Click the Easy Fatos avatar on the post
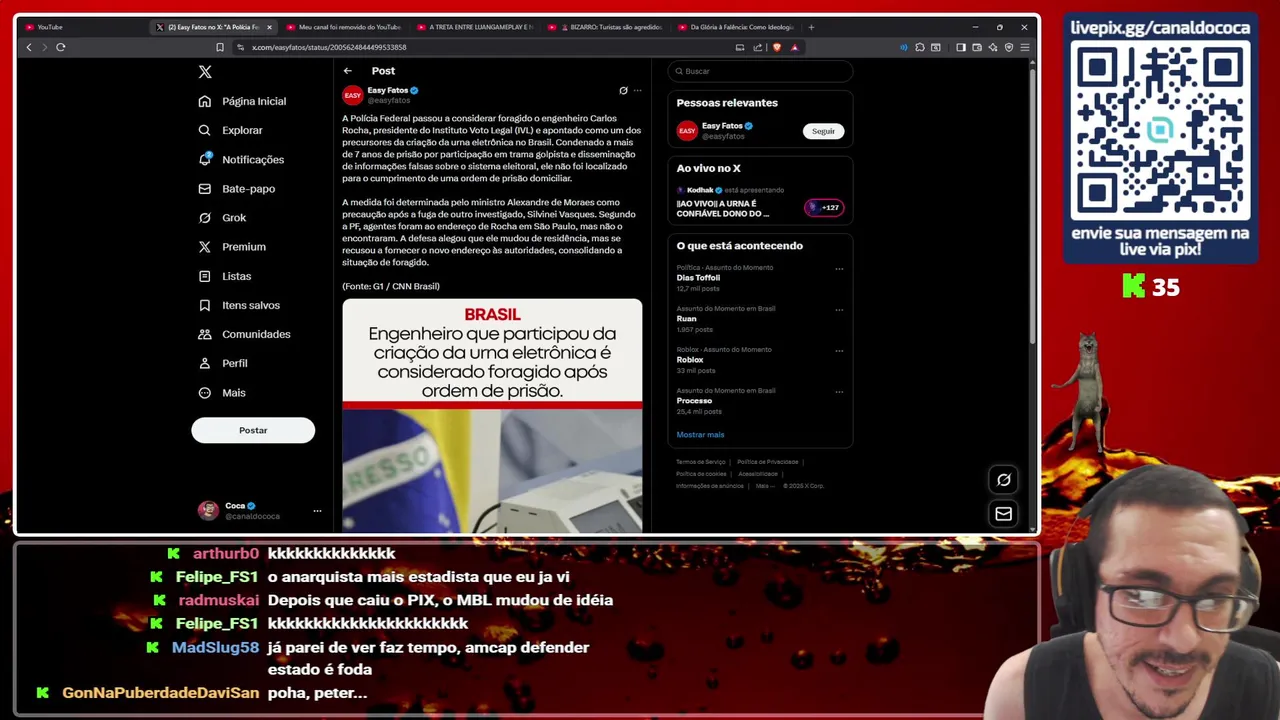The height and width of the screenshot is (720, 1280). coord(352,95)
